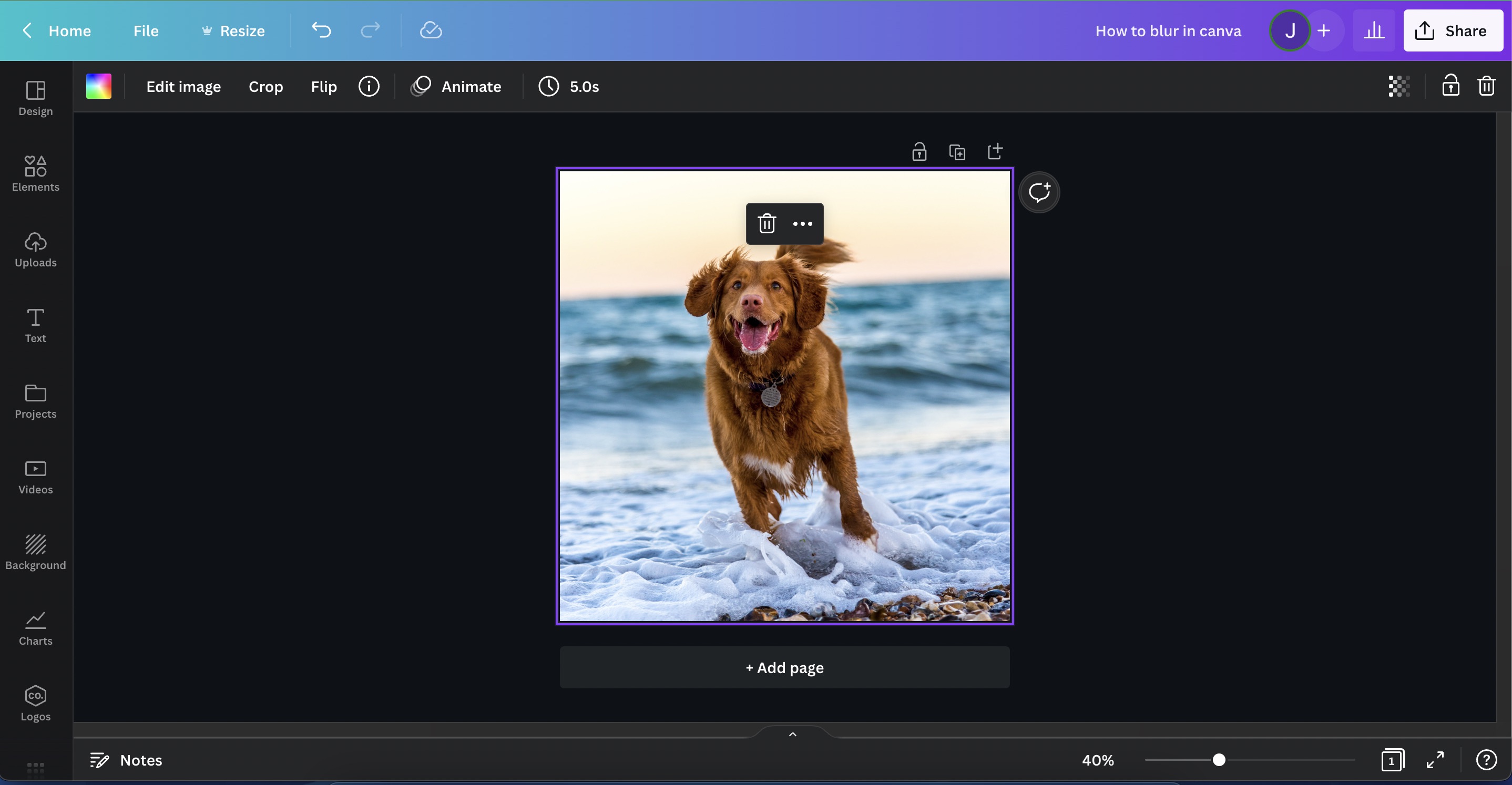Toggle image transparency settings
The width and height of the screenshot is (1512, 785).
1399,86
